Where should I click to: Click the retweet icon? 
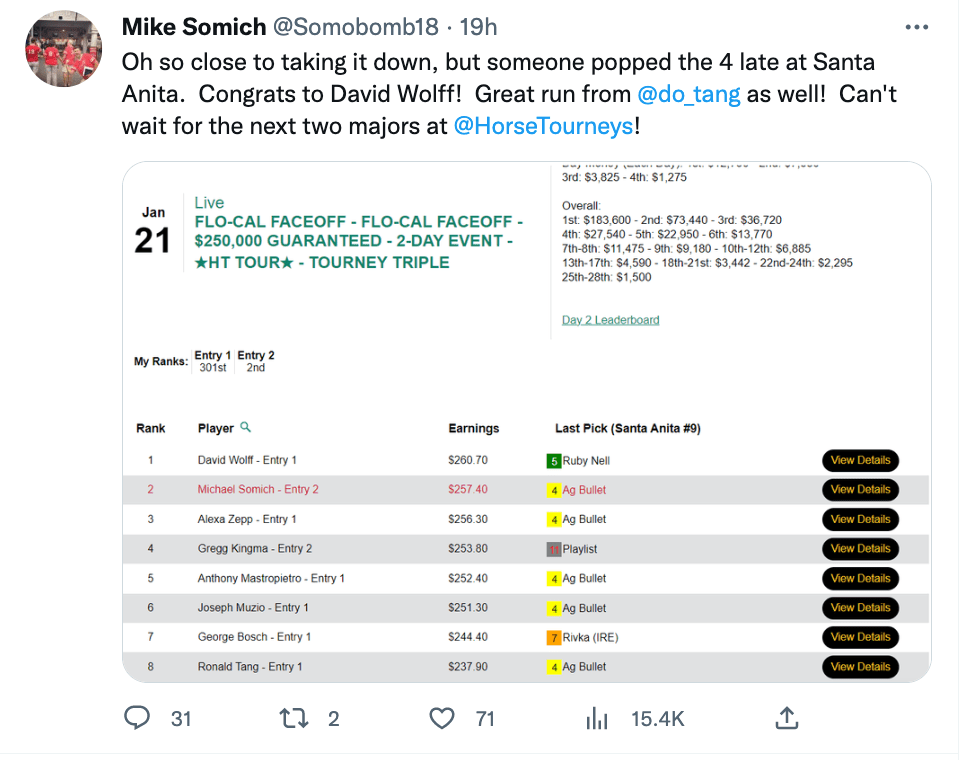(294, 718)
